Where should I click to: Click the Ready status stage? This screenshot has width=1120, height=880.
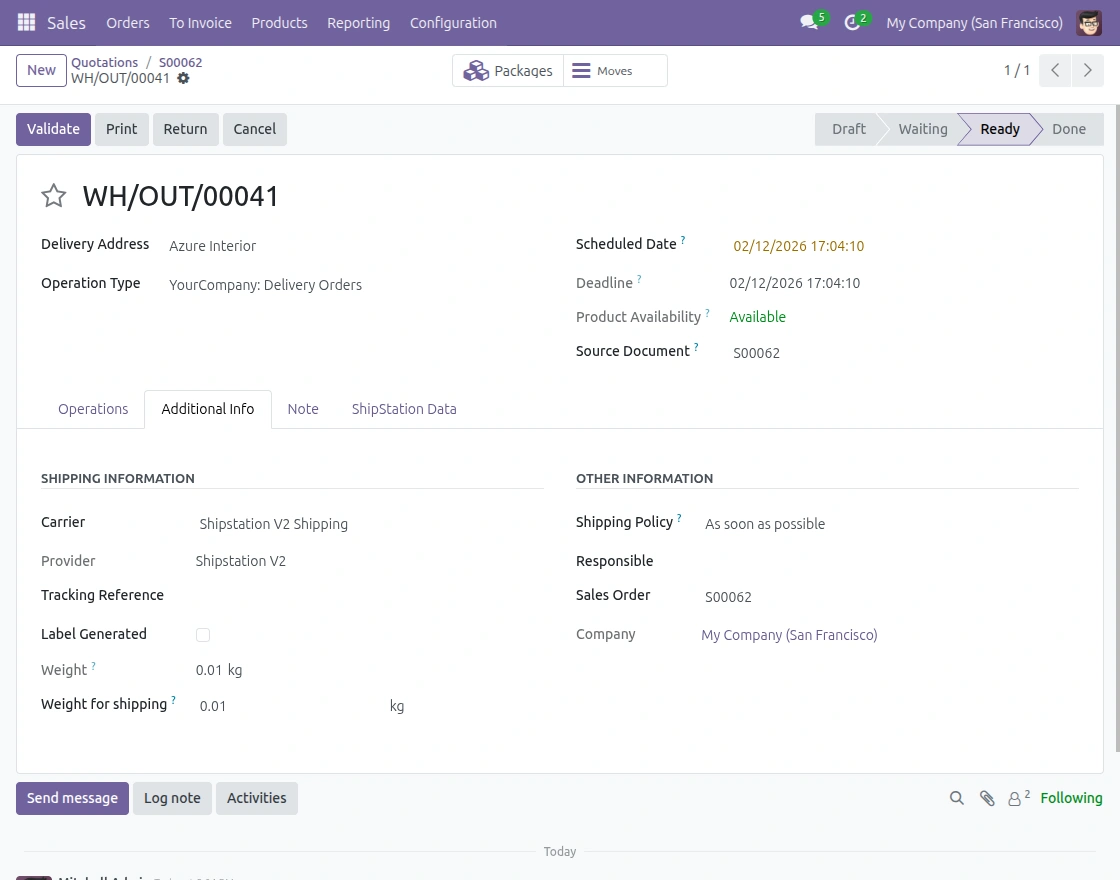(999, 129)
